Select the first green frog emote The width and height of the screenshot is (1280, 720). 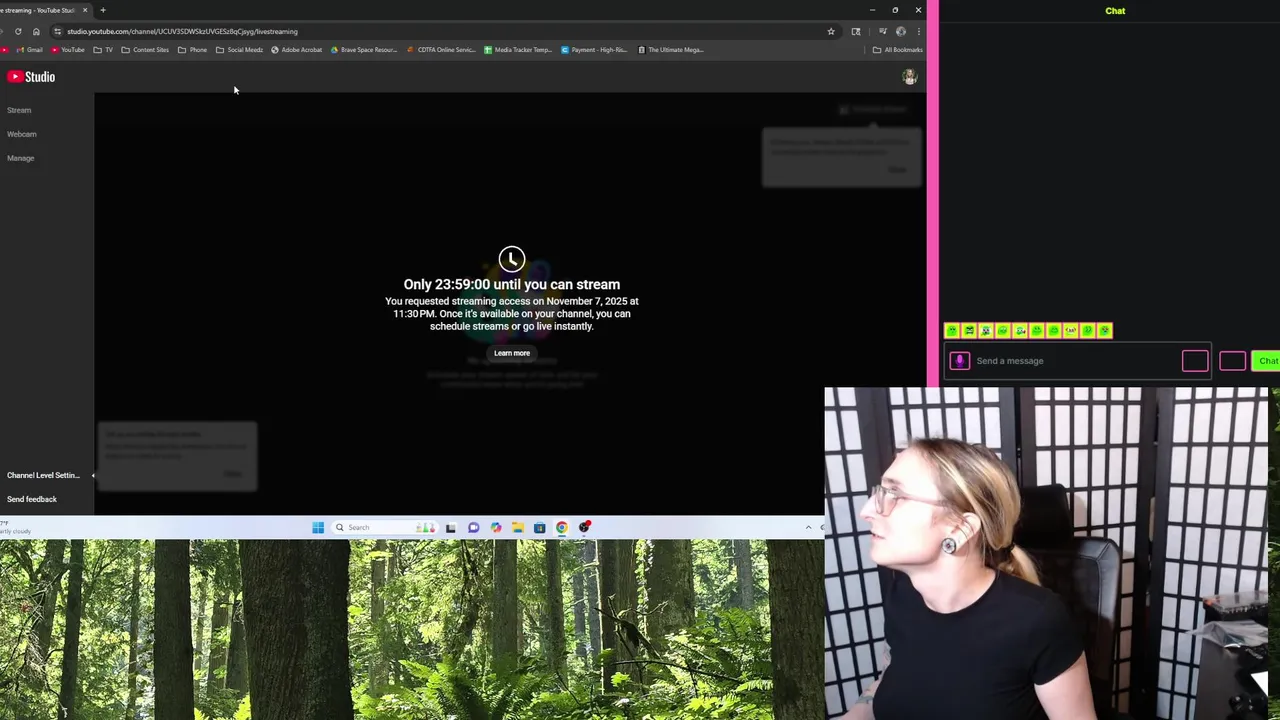tap(952, 330)
